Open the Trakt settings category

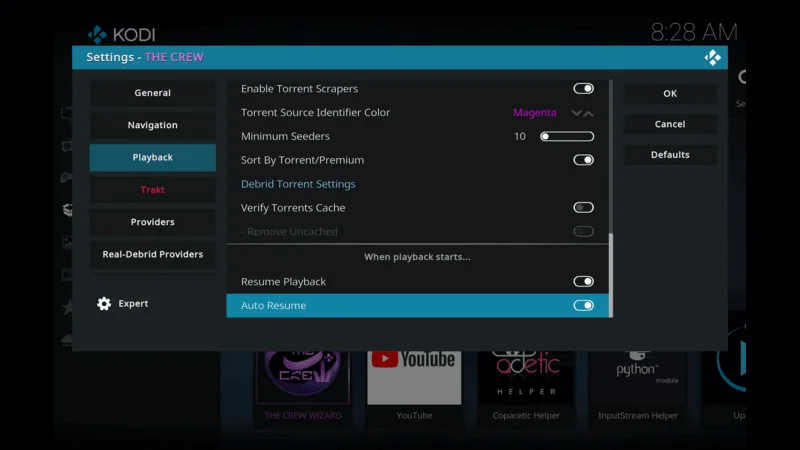pos(152,190)
